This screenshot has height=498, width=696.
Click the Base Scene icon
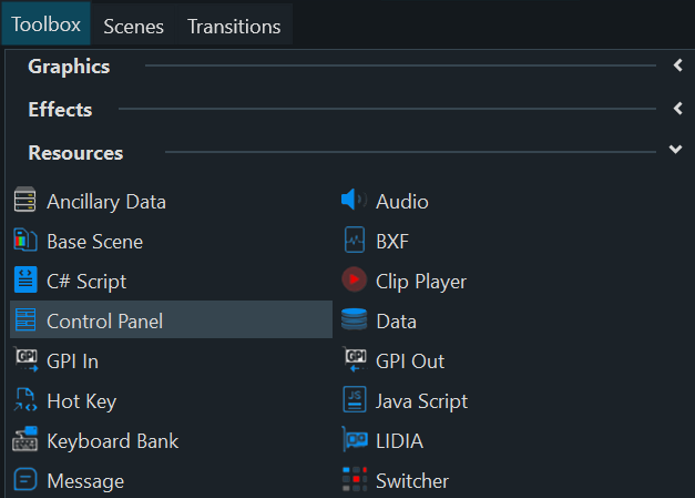coord(25,241)
